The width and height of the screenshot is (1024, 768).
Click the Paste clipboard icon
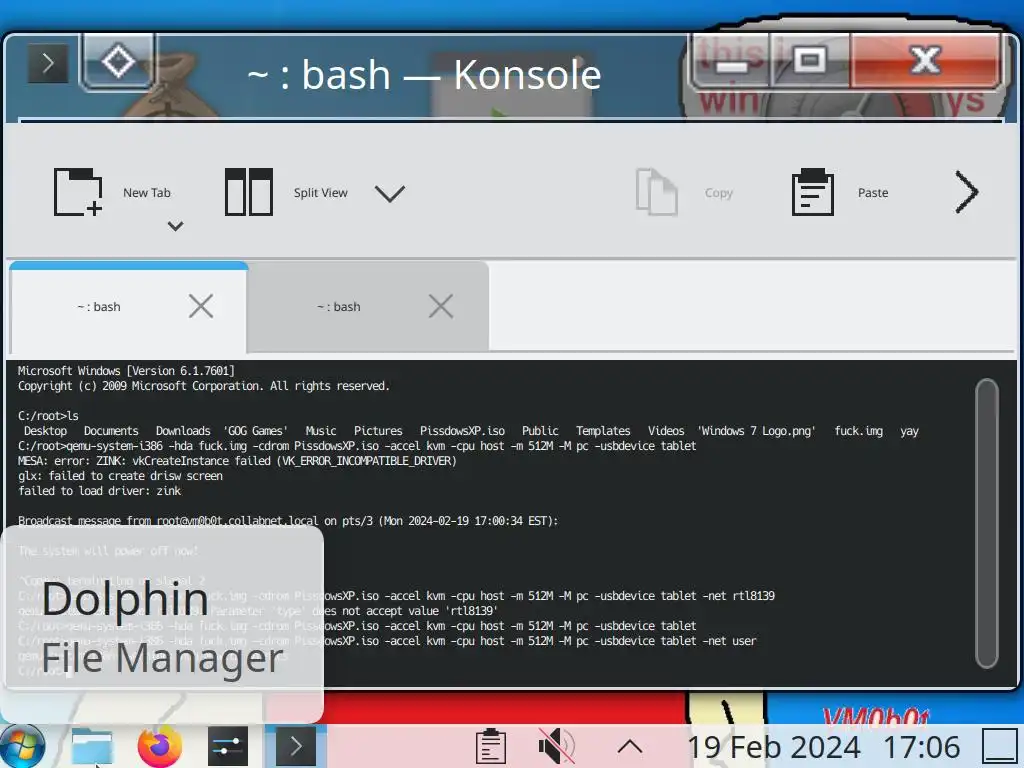coord(812,192)
